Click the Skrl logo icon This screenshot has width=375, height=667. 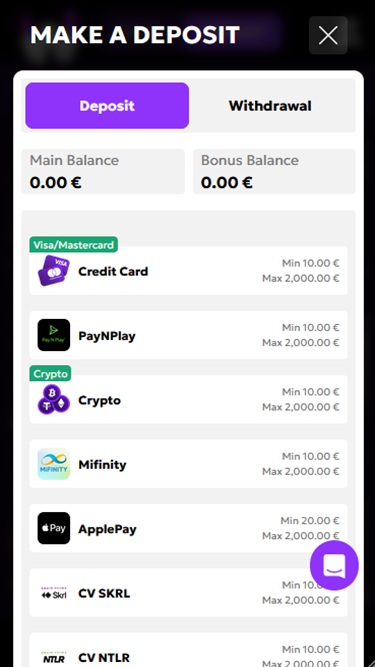54,593
